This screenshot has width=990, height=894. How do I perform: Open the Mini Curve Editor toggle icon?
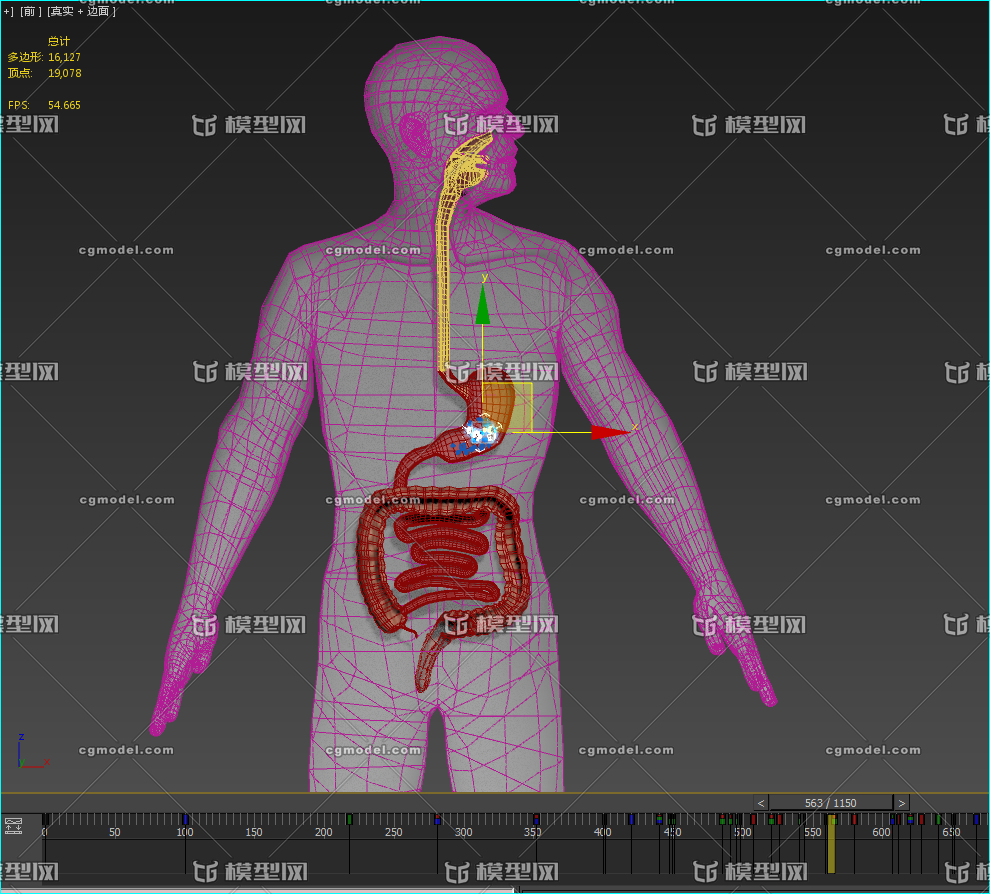(x=13, y=826)
